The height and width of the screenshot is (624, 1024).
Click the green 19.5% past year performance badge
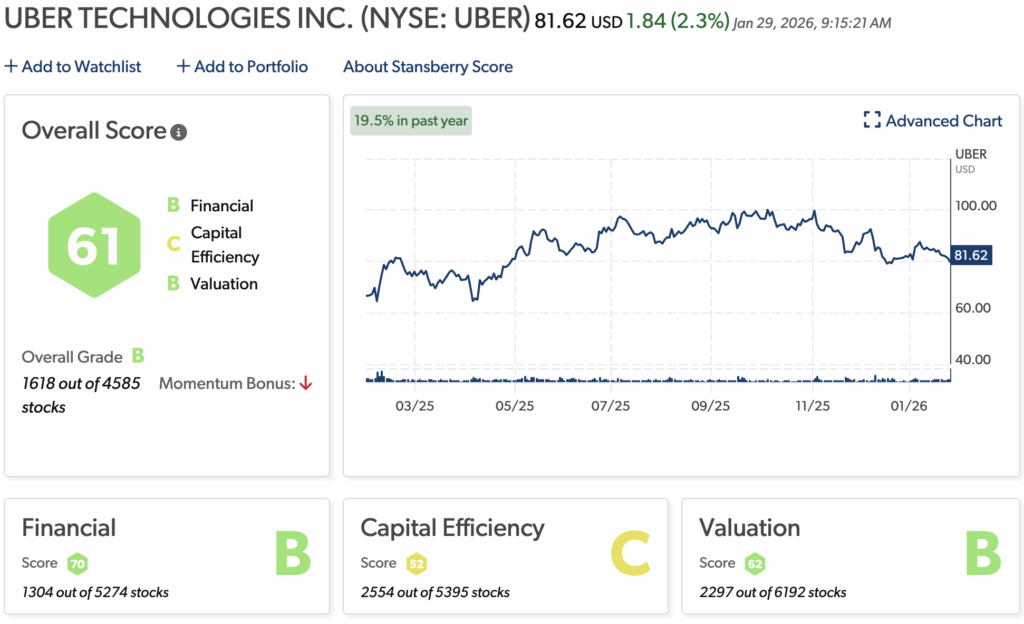410,120
